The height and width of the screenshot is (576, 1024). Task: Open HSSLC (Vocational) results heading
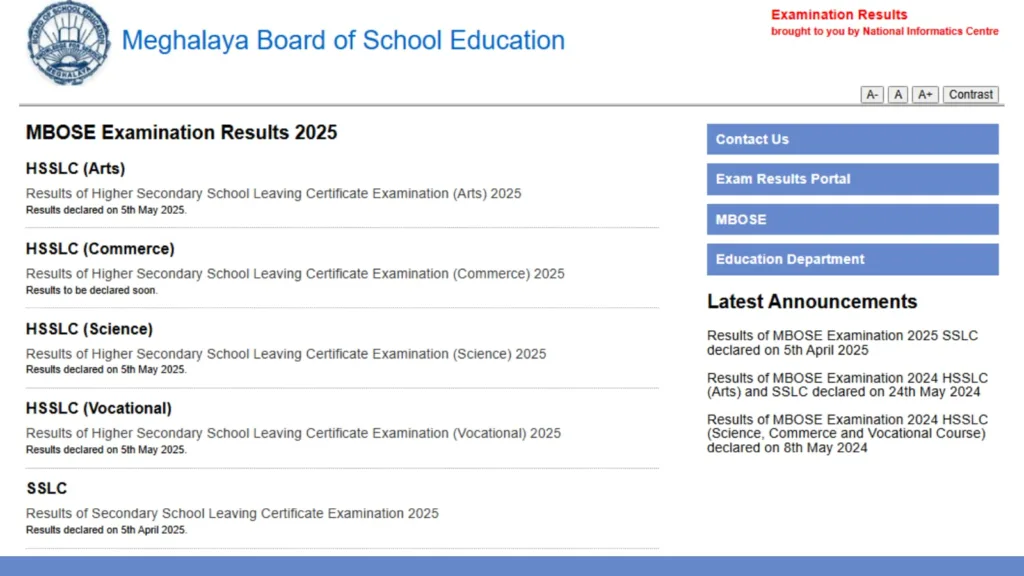point(98,408)
